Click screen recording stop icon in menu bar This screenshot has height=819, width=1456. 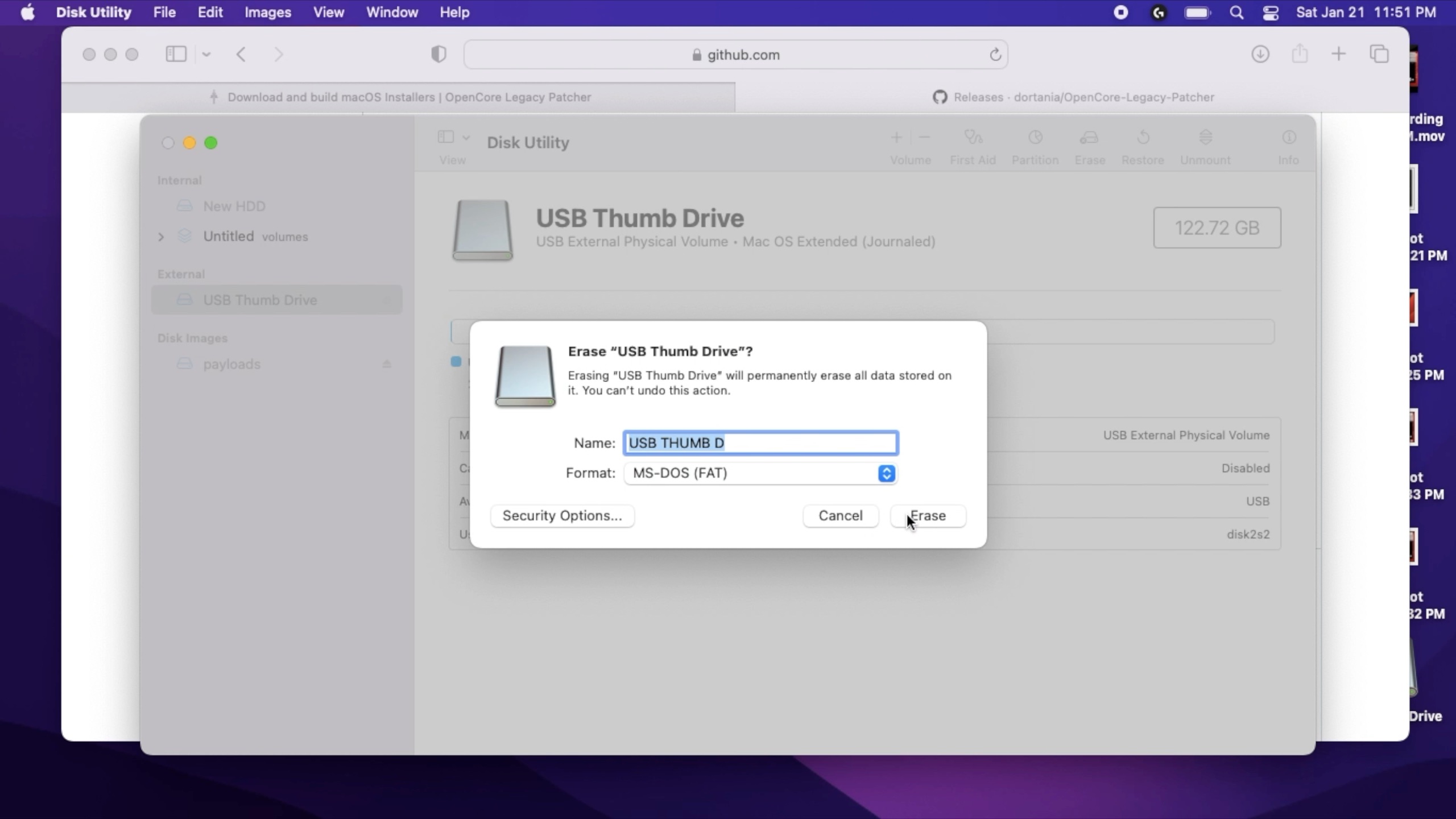pos(1120,13)
